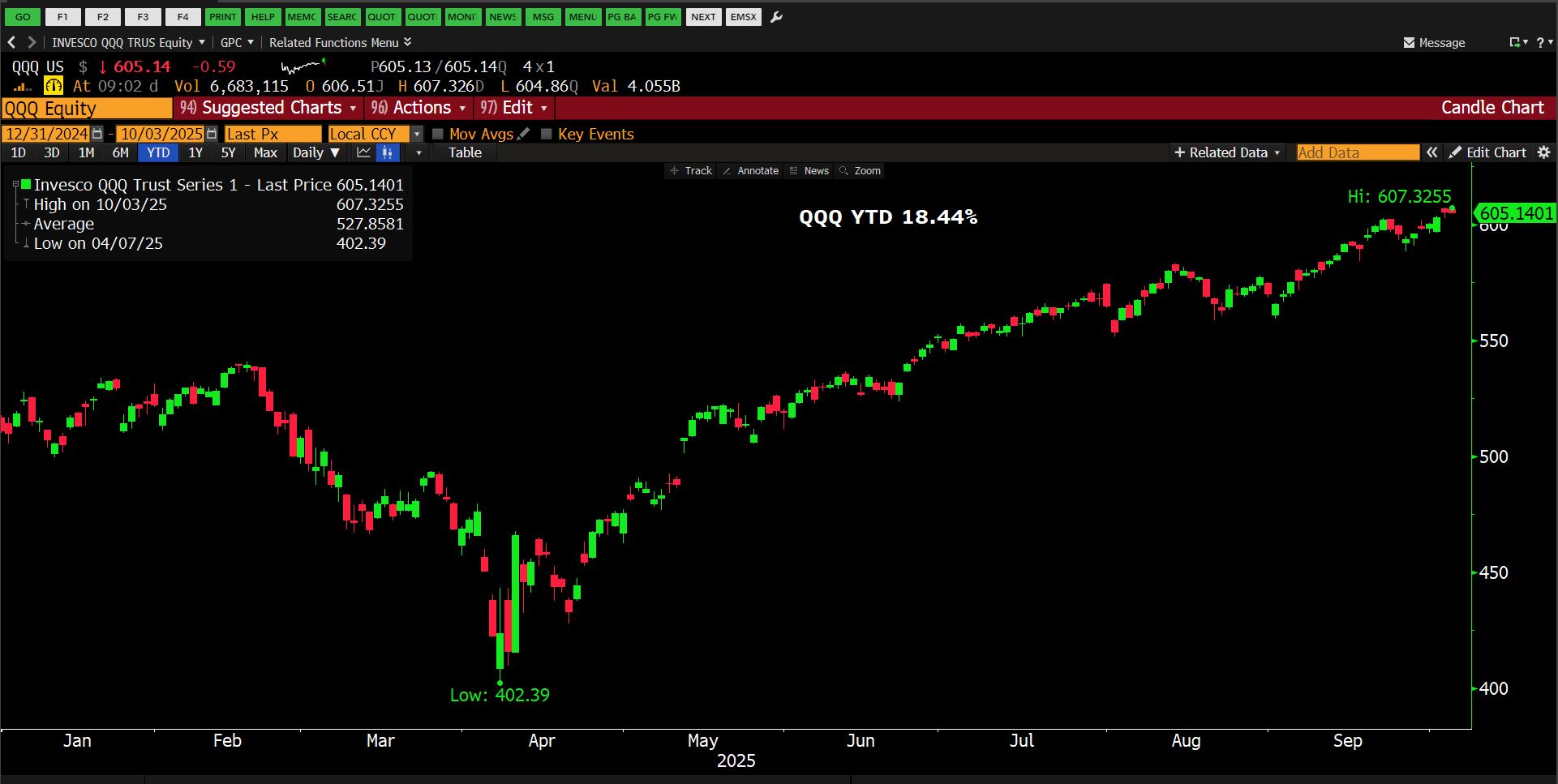Select the candle chart type icon

pos(388,152)
